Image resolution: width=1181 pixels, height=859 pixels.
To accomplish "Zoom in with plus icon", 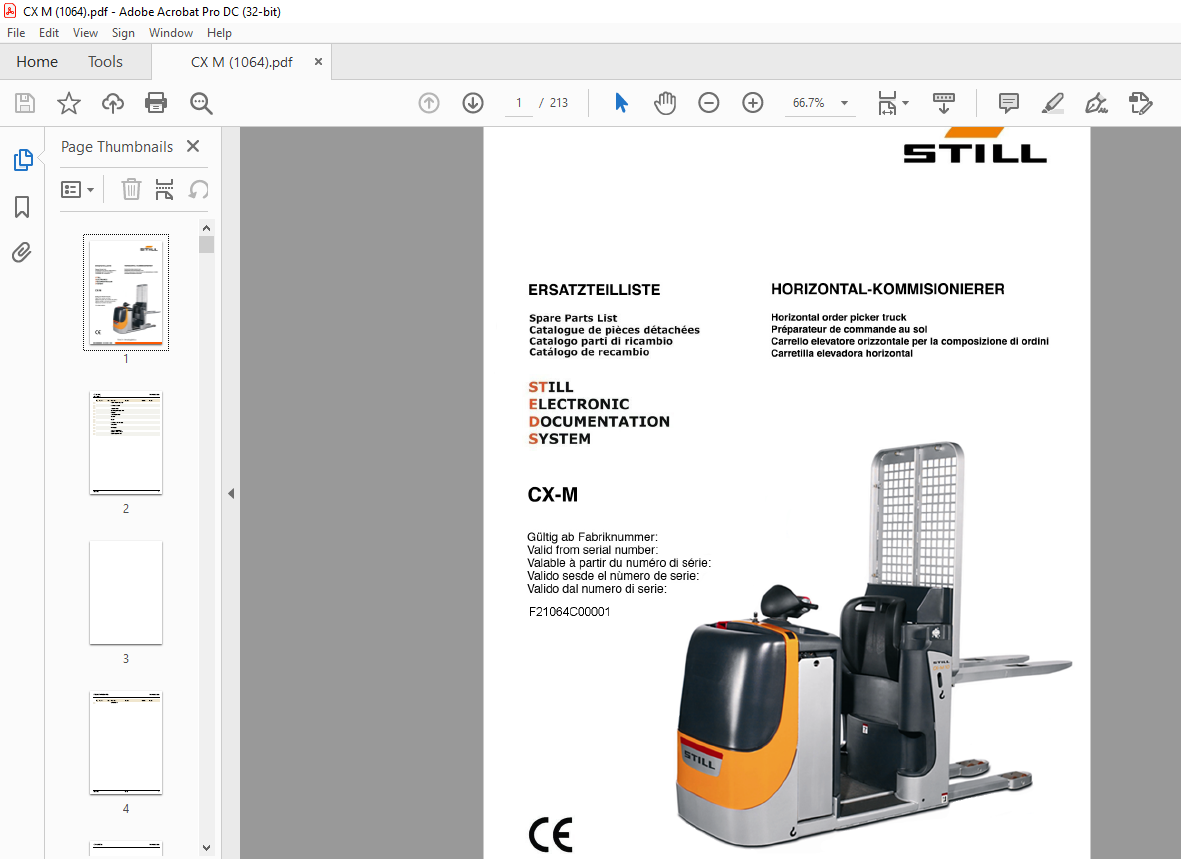I will pyautogui.click(x=752, y=102).
